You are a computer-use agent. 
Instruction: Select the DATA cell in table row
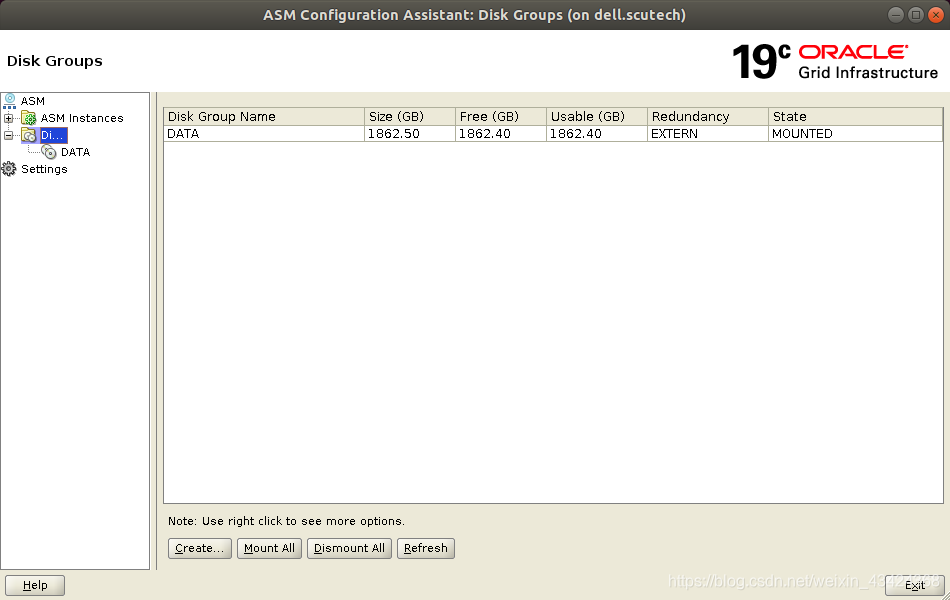(264, 134)
